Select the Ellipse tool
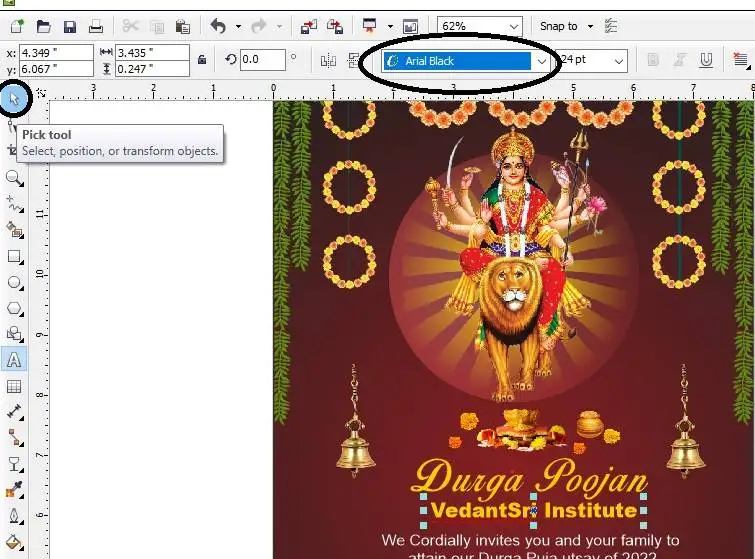 coord(14,282)
